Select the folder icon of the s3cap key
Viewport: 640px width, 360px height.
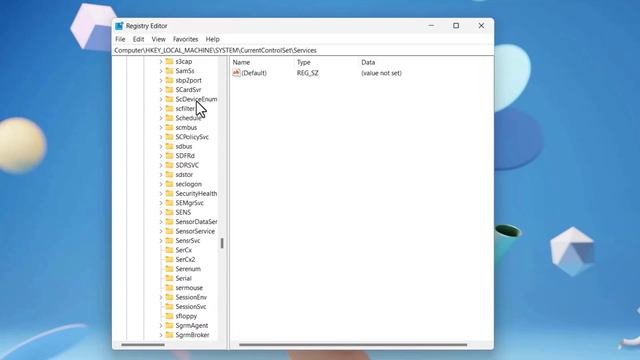(169, 61)
